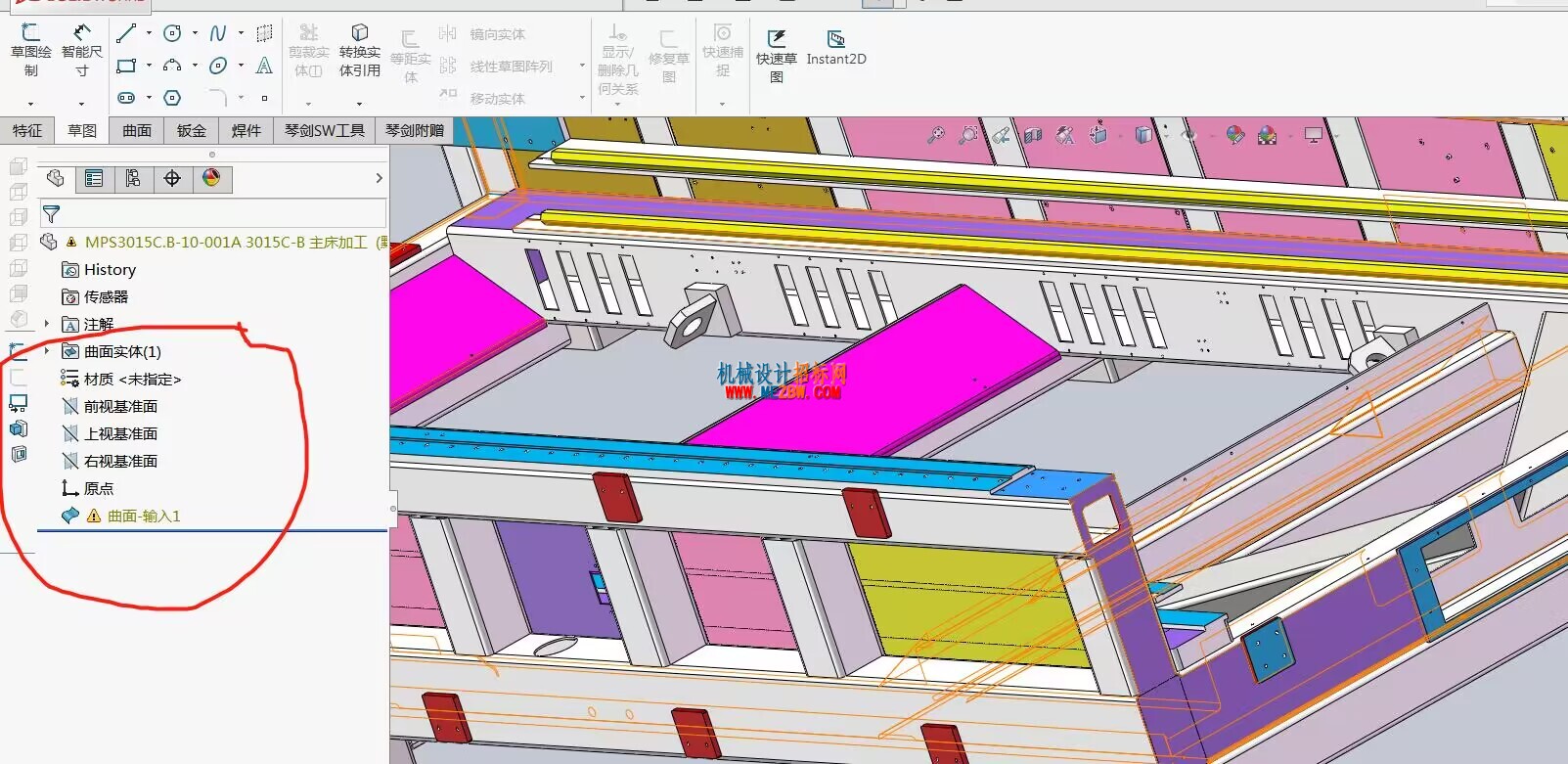This screenshot has width=1568, height=764.
Task: Expand the 曲面实体(1) tree node
Action: coord(47,351)
